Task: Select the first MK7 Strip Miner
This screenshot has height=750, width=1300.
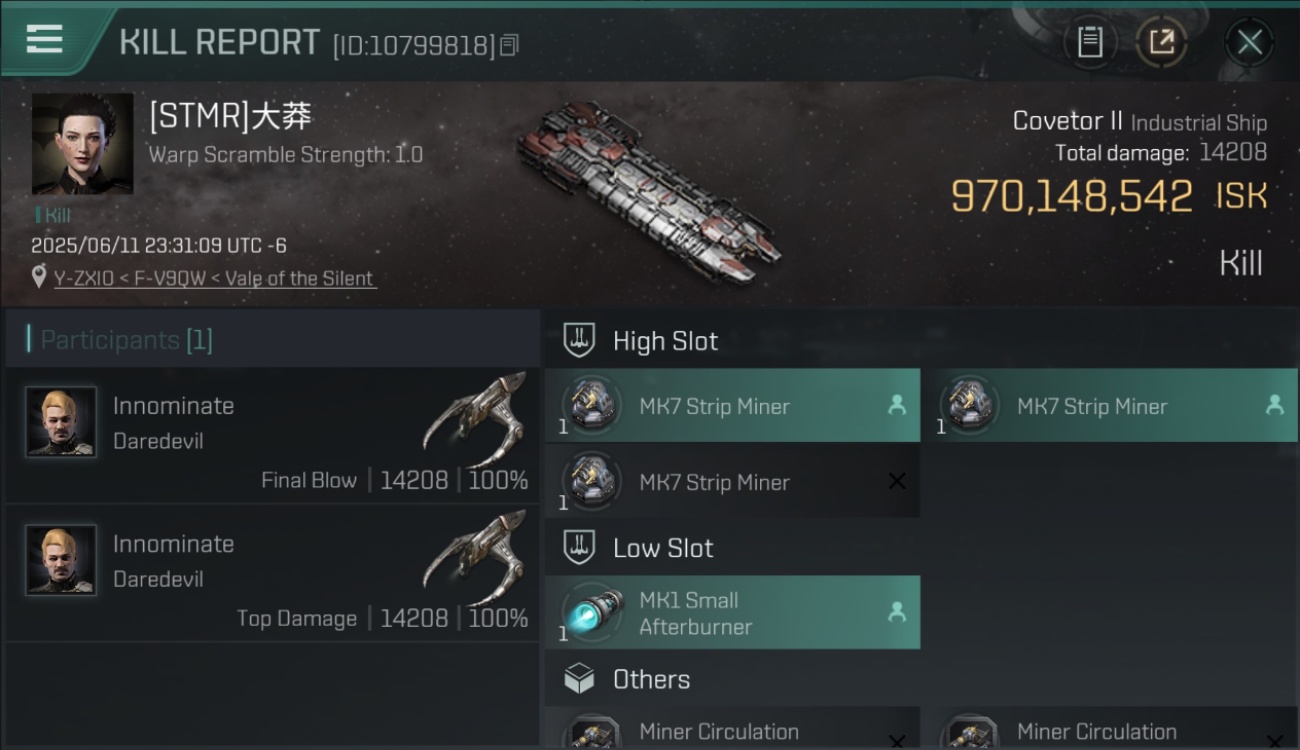Action: (x=732, y=405)
